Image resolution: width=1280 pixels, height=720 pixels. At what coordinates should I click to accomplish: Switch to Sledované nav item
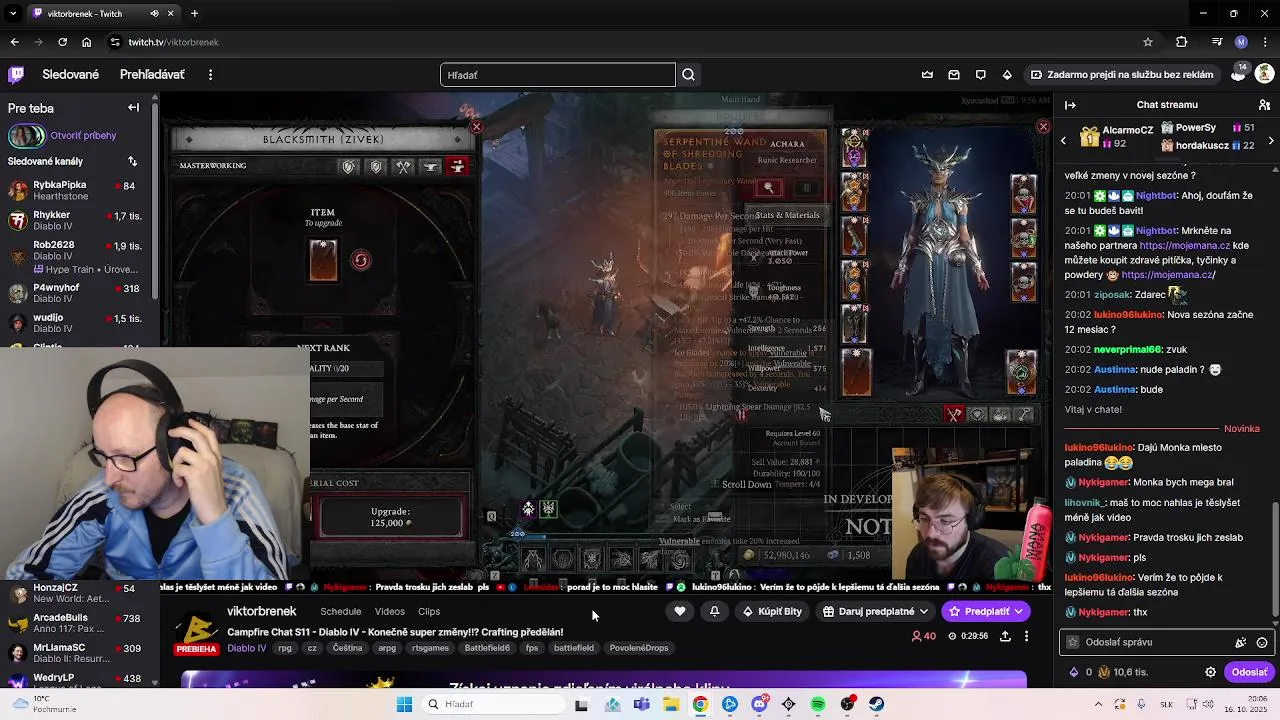(71, 74)
